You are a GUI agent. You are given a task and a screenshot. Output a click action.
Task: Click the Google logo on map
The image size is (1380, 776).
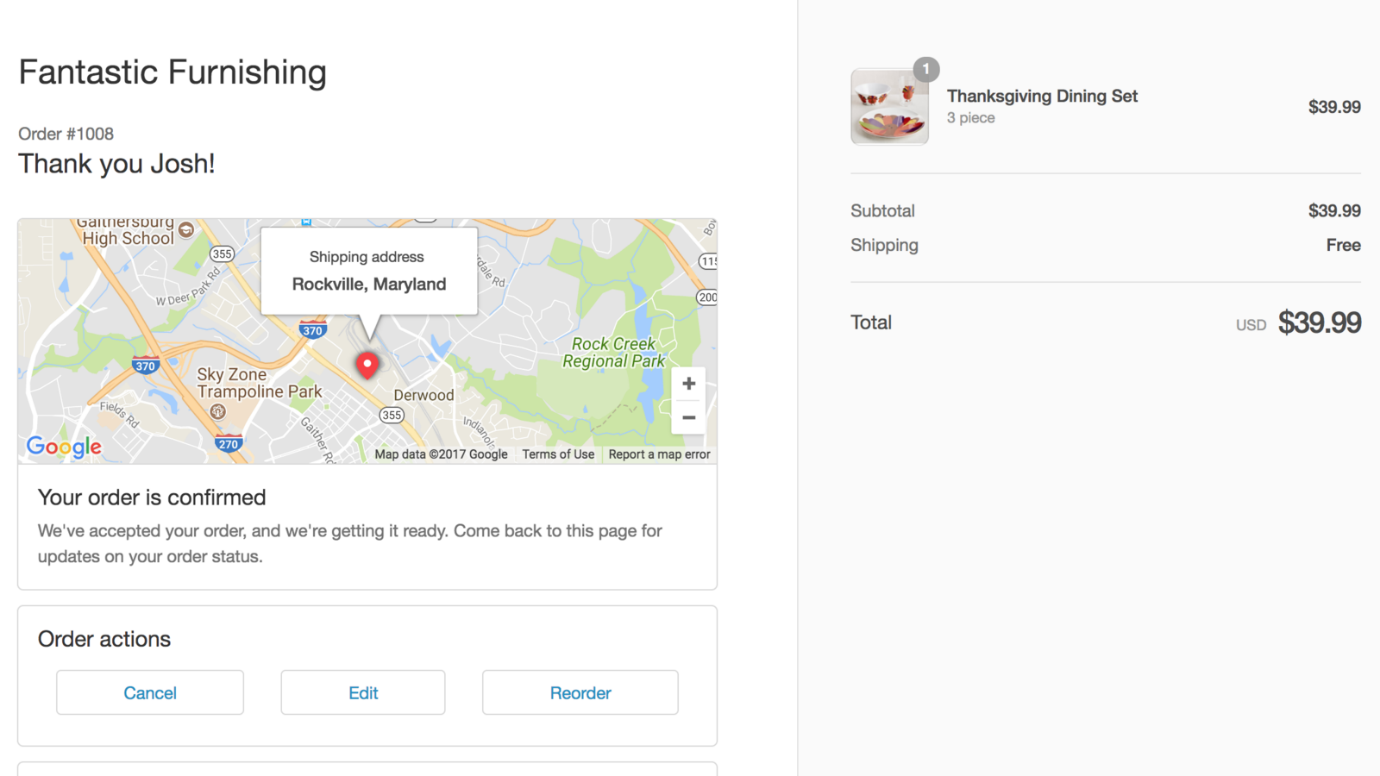pos(64,446)
